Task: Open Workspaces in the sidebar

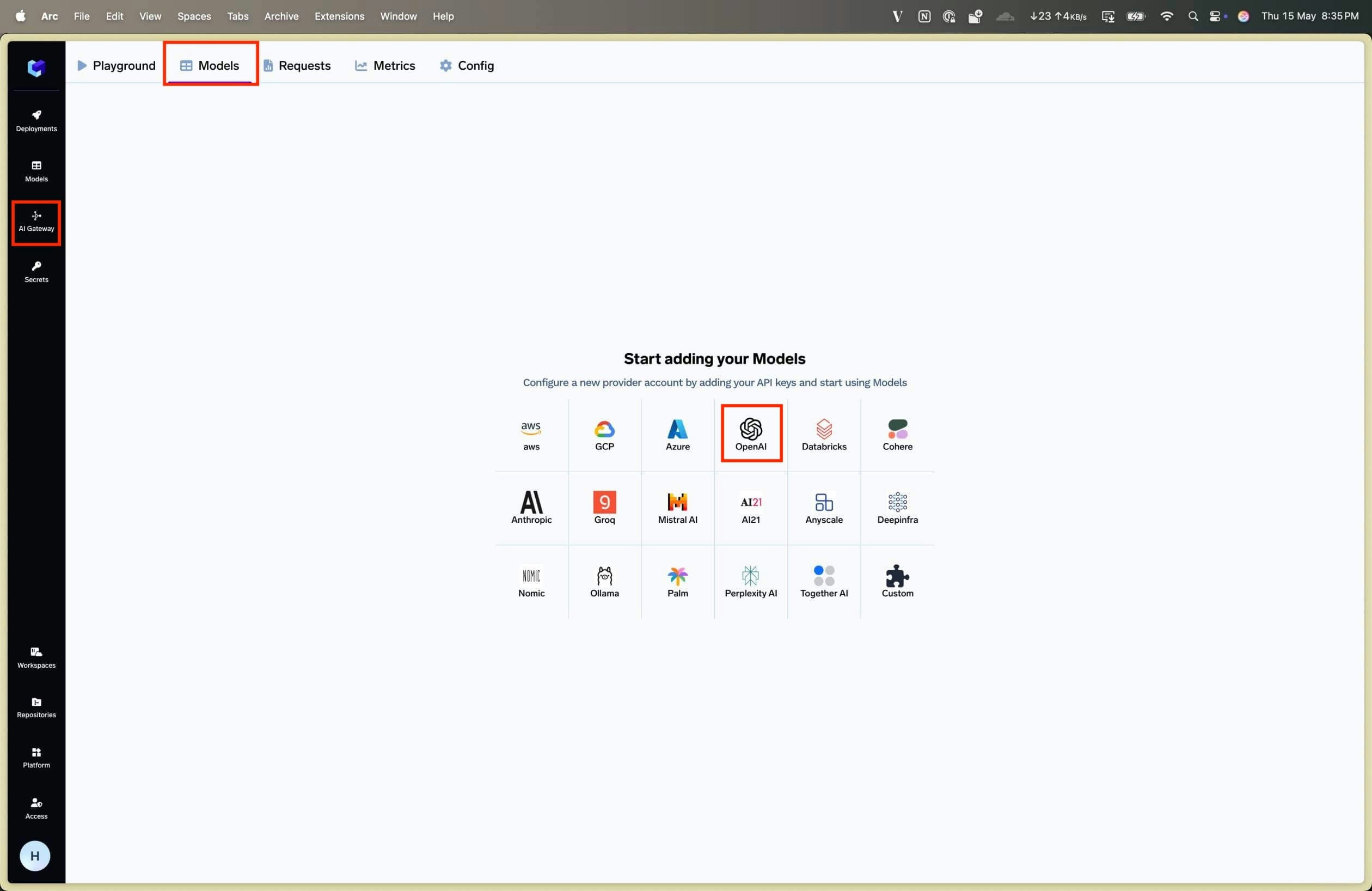Action: click(36, 657)
